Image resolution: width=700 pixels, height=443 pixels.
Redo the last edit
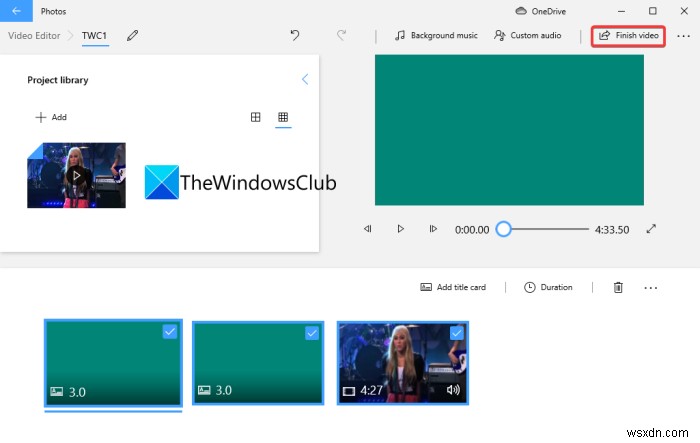coord(342,35)
